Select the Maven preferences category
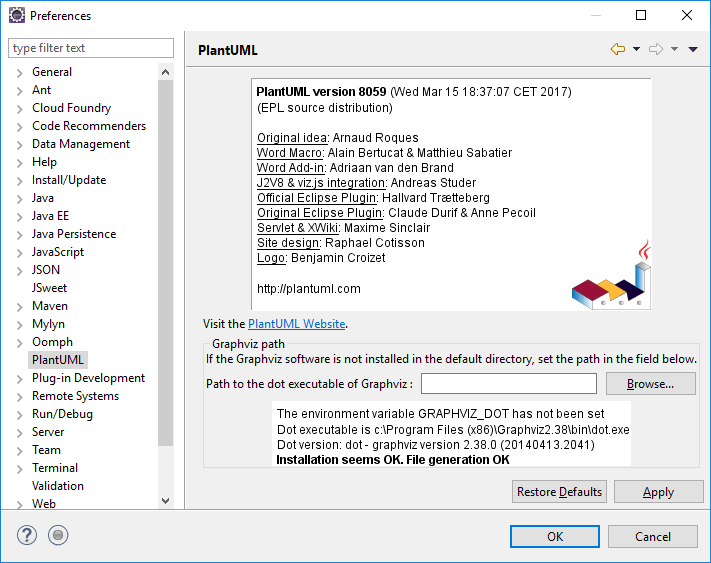Image resolution: width=711 pixels, height=563 pixels. (50, 306)
